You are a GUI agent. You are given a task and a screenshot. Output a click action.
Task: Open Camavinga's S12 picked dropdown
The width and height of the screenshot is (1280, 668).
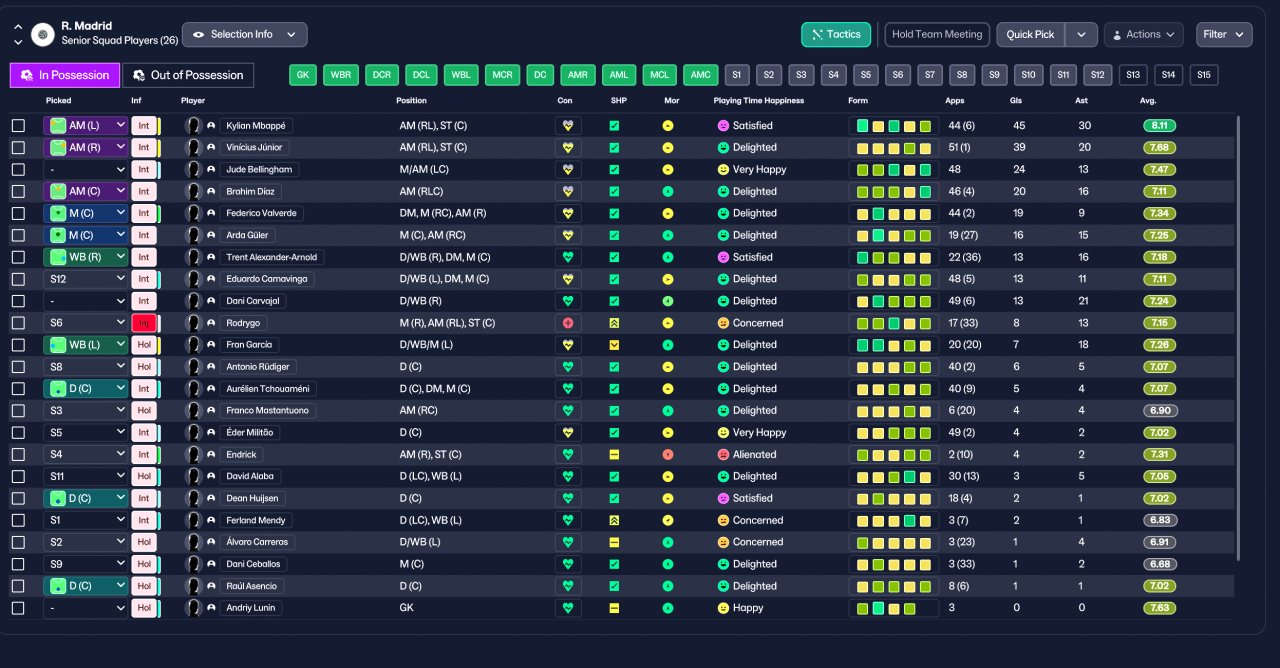coord(86,279)
